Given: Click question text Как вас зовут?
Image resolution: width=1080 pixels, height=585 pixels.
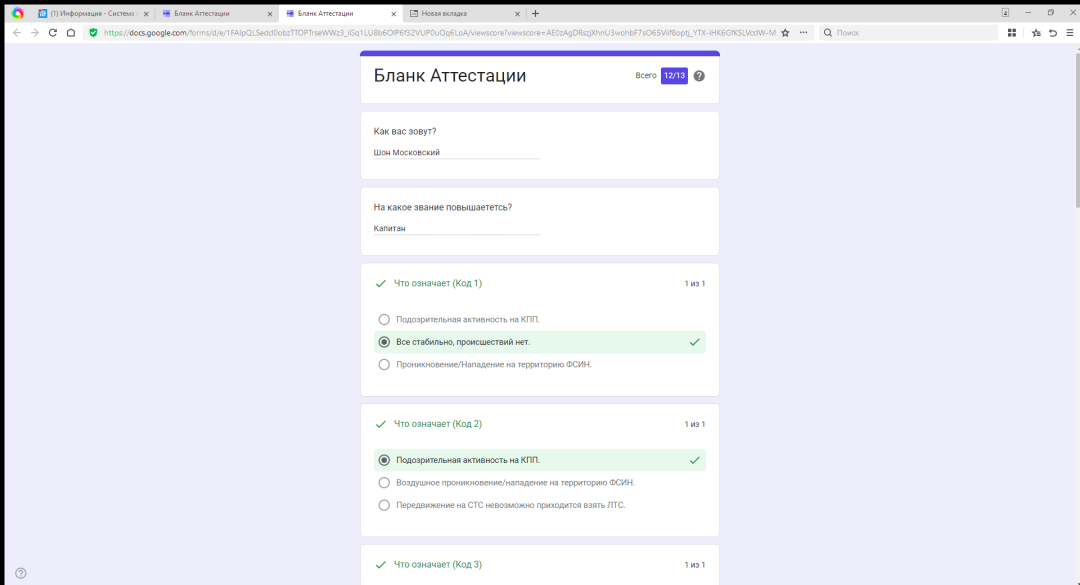Looking at the screenshot, I should pyautogui.click(x=405, y=132).
